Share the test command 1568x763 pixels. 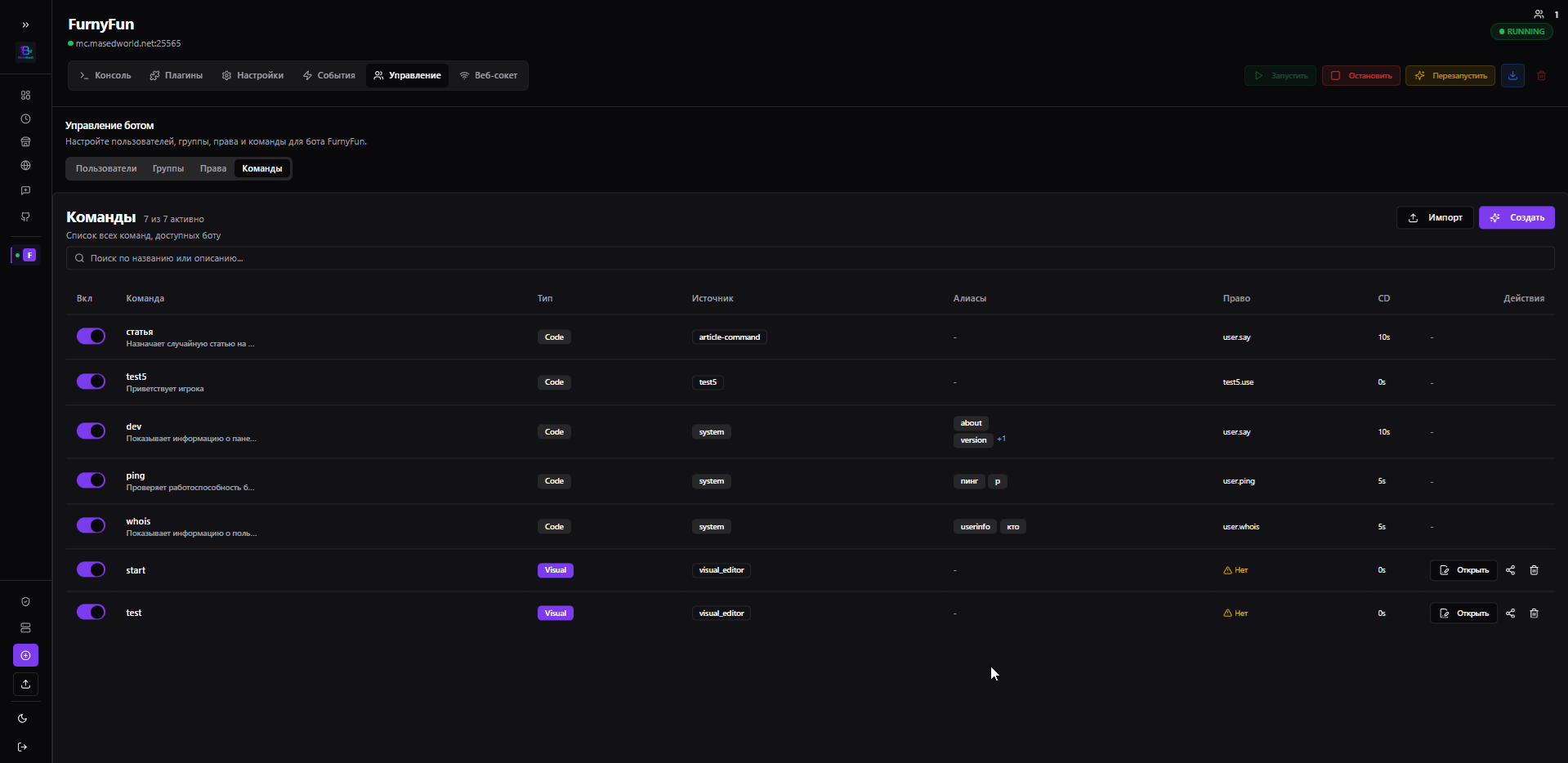tap(1510, 614)
